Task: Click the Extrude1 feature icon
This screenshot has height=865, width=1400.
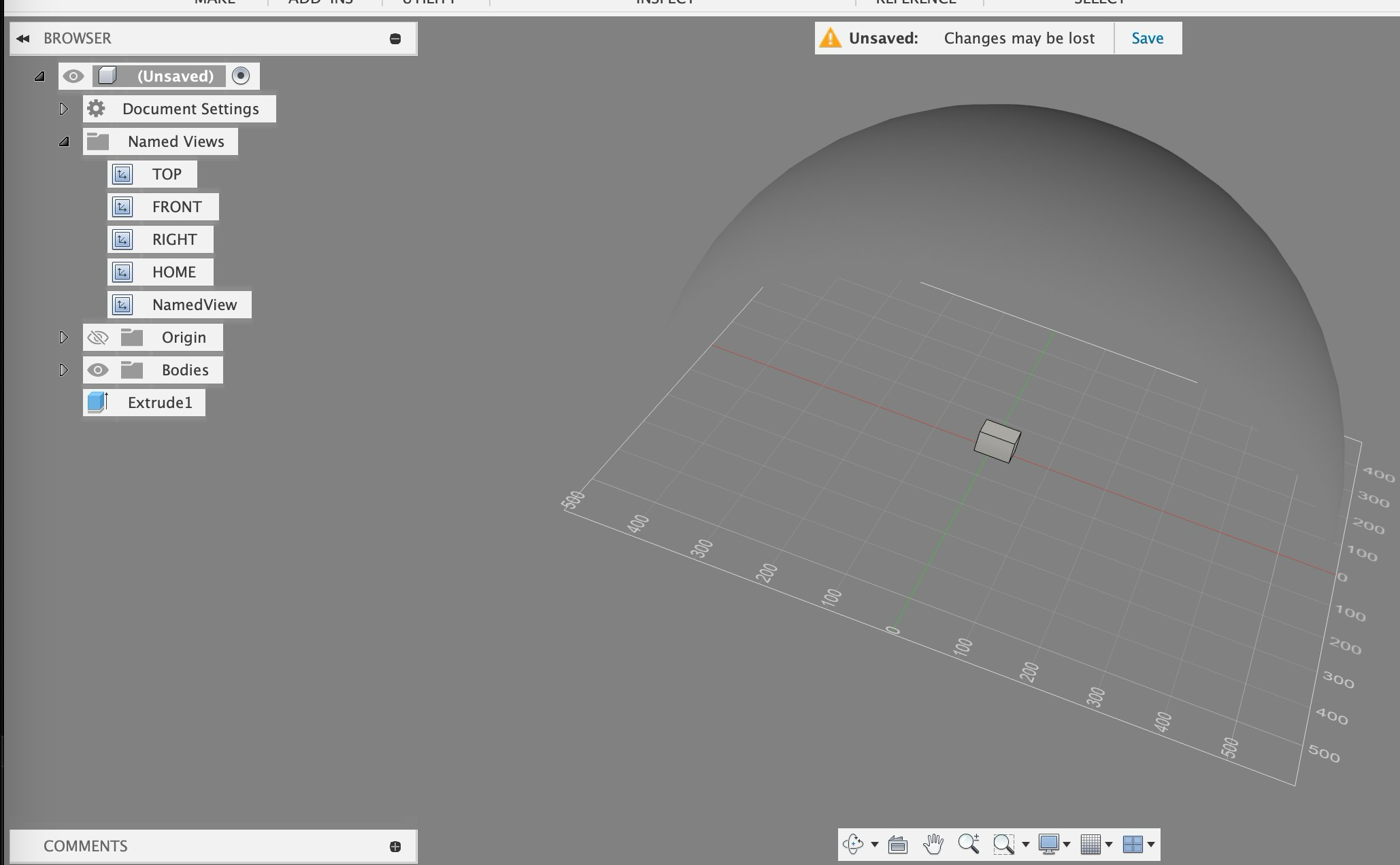Action: pyautogui.click(x=98, y=402)
